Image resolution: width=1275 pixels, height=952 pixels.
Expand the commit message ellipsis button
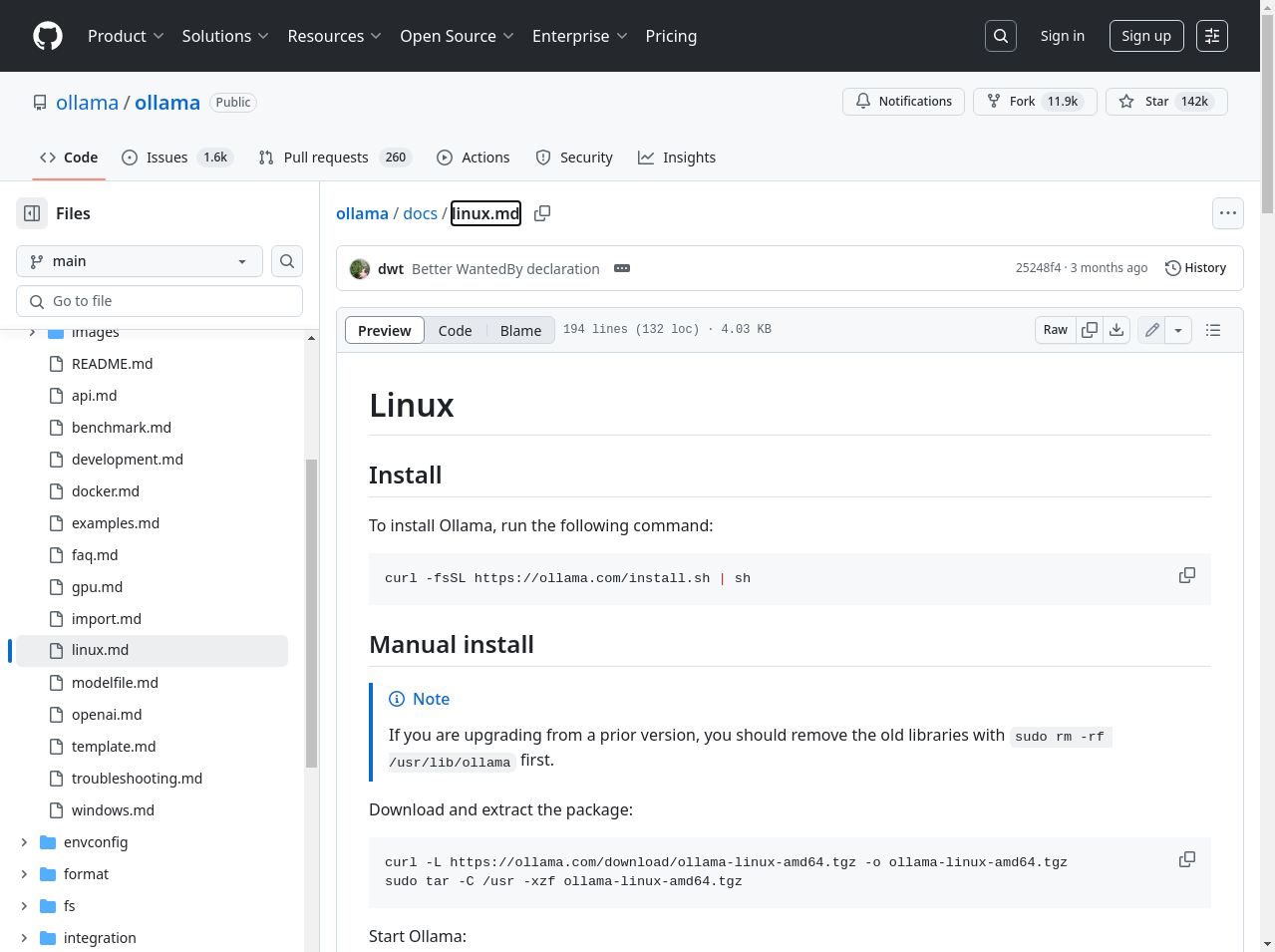point(622,268)
